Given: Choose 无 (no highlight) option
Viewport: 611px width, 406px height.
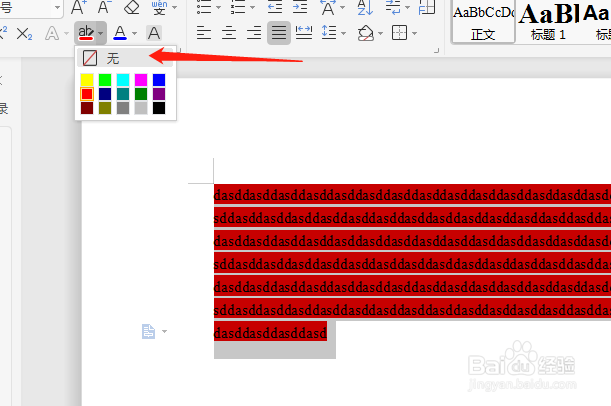Looking at the screenshot, I should [125, 58].
